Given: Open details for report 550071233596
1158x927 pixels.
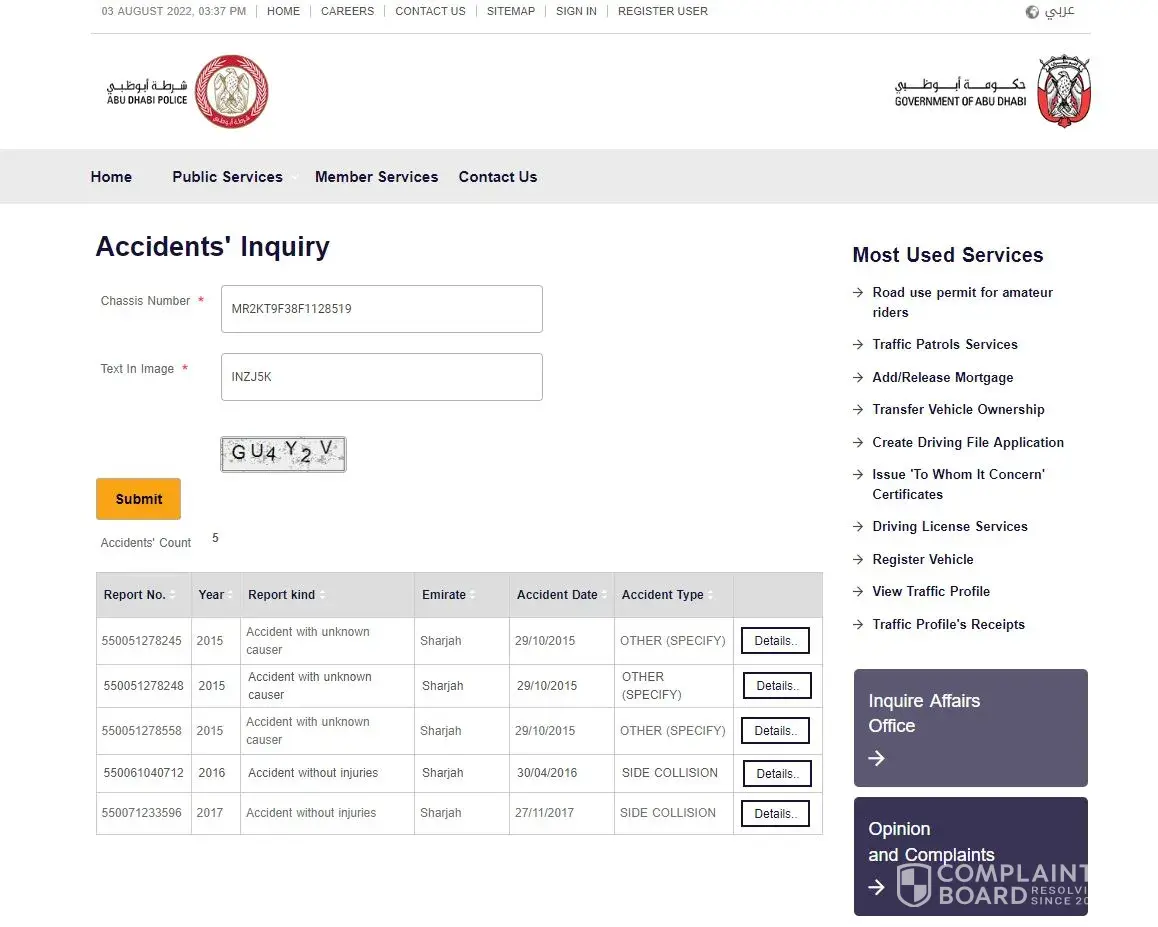Looking at the screenshot, I should point(775,813).
